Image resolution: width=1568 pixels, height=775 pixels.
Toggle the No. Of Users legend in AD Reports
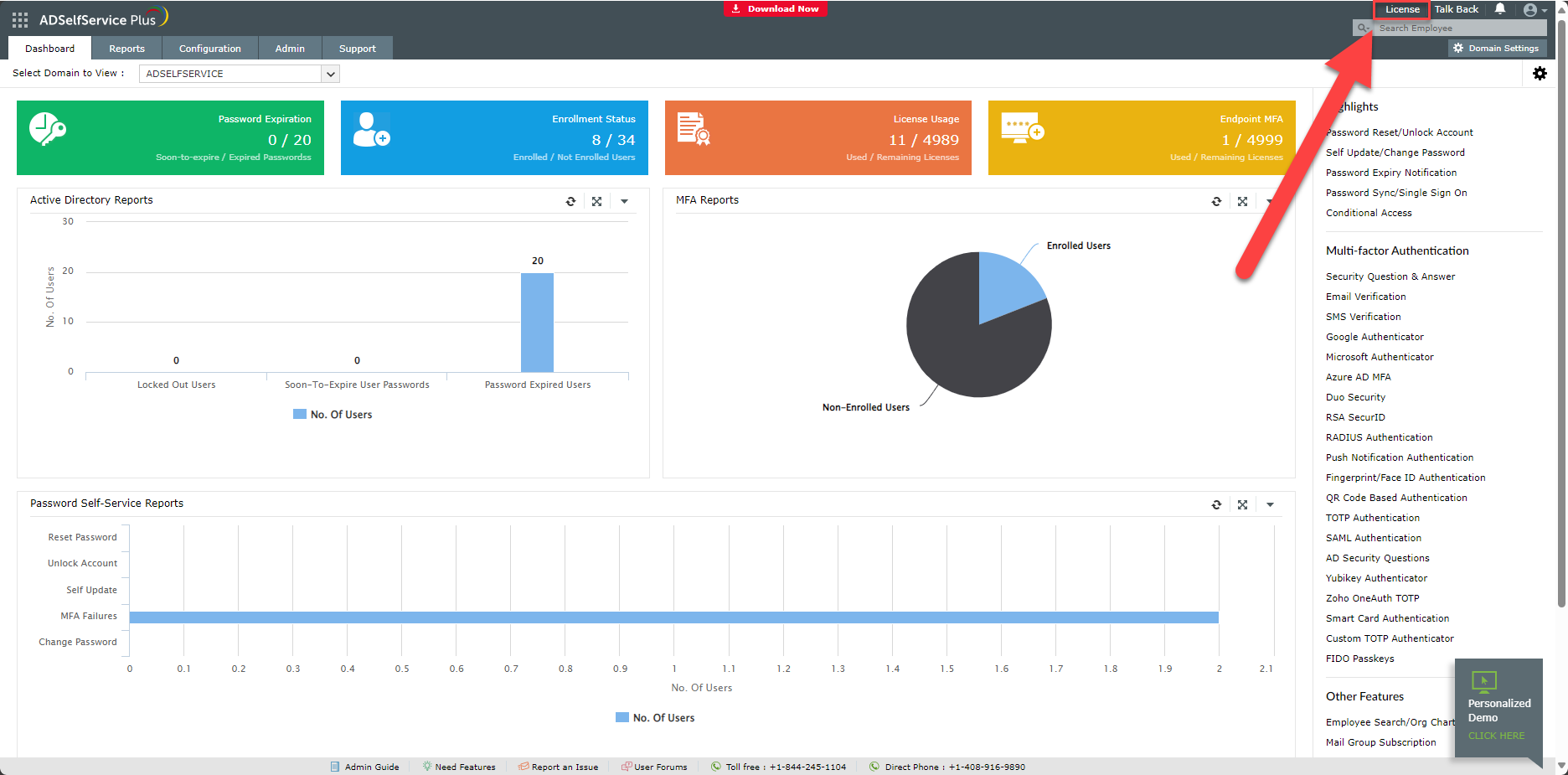point(333,415)
